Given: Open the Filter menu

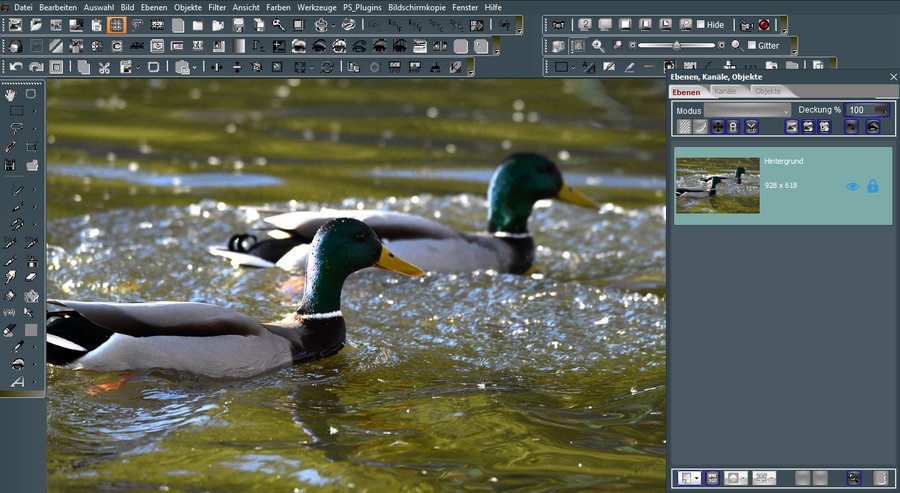Looking at the screenshot, I should click(217, 7).
